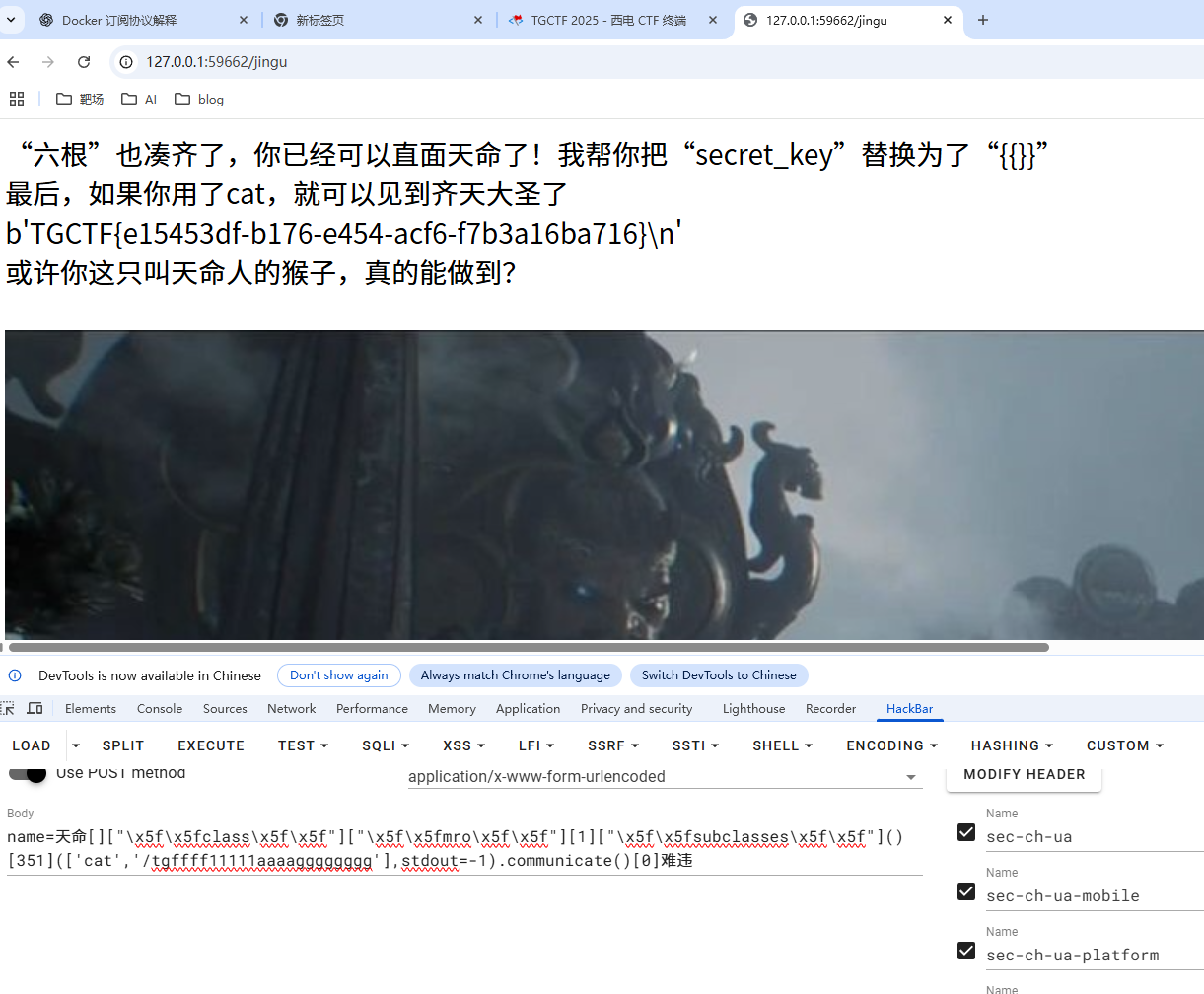This screenshot has height=994, width=1204.
Task: Toggle the device toolbar icon
Action: coord(35,708)
